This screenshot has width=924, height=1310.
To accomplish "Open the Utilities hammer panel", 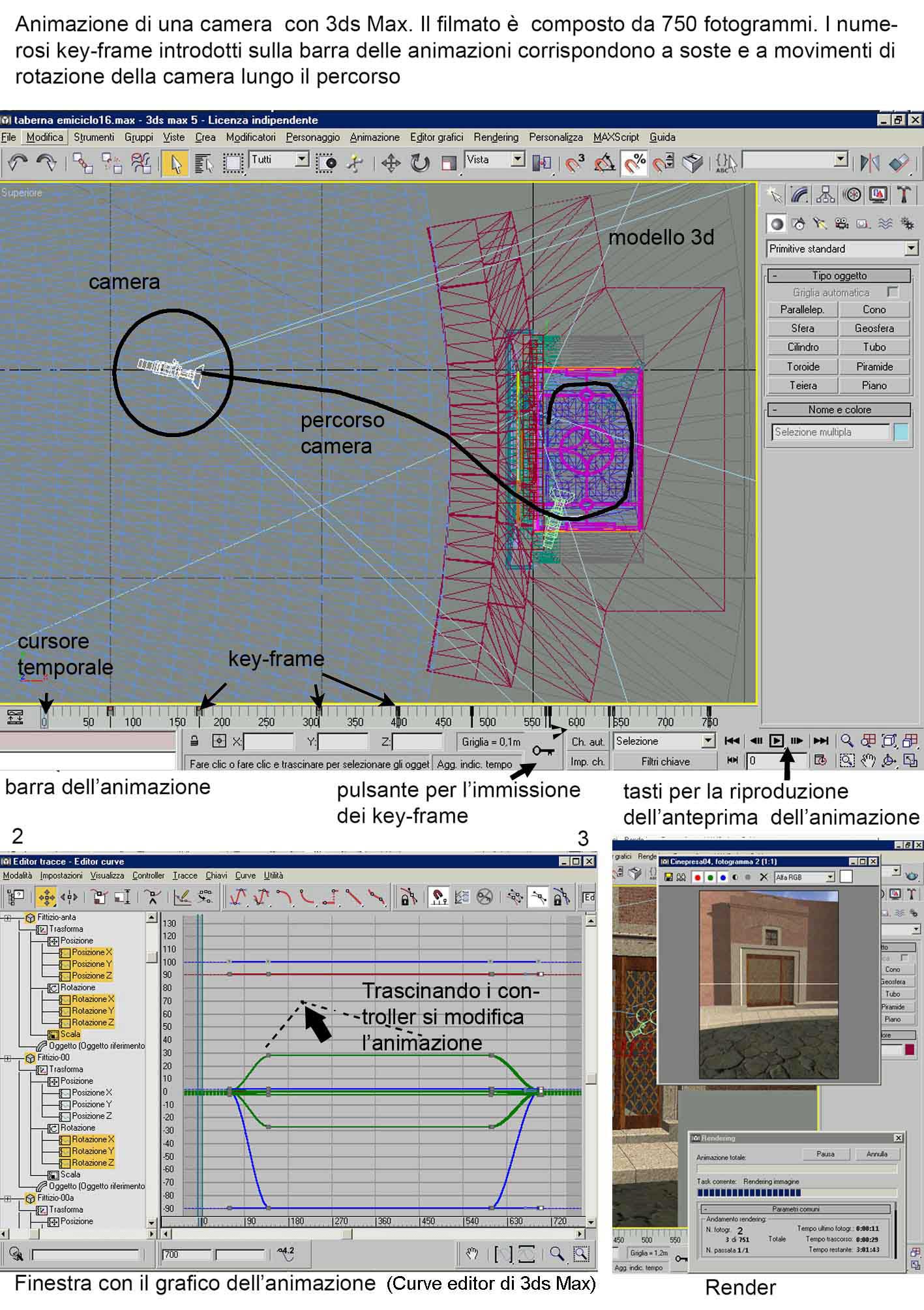I will coord(904,194).
